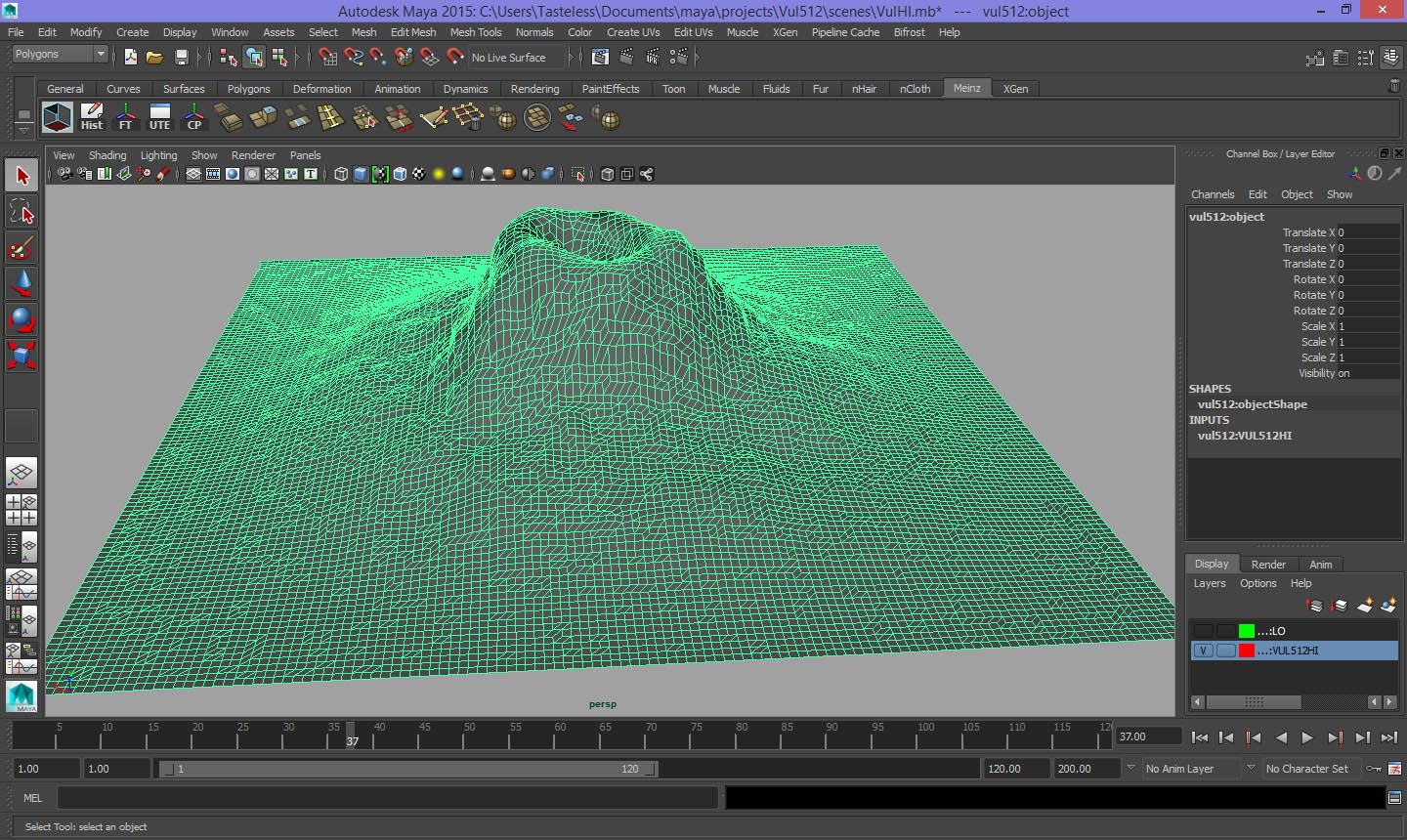The image size is (1407, 840).
Task: Toggle visibility box of the LO layer
Action: coord(1203,631)
